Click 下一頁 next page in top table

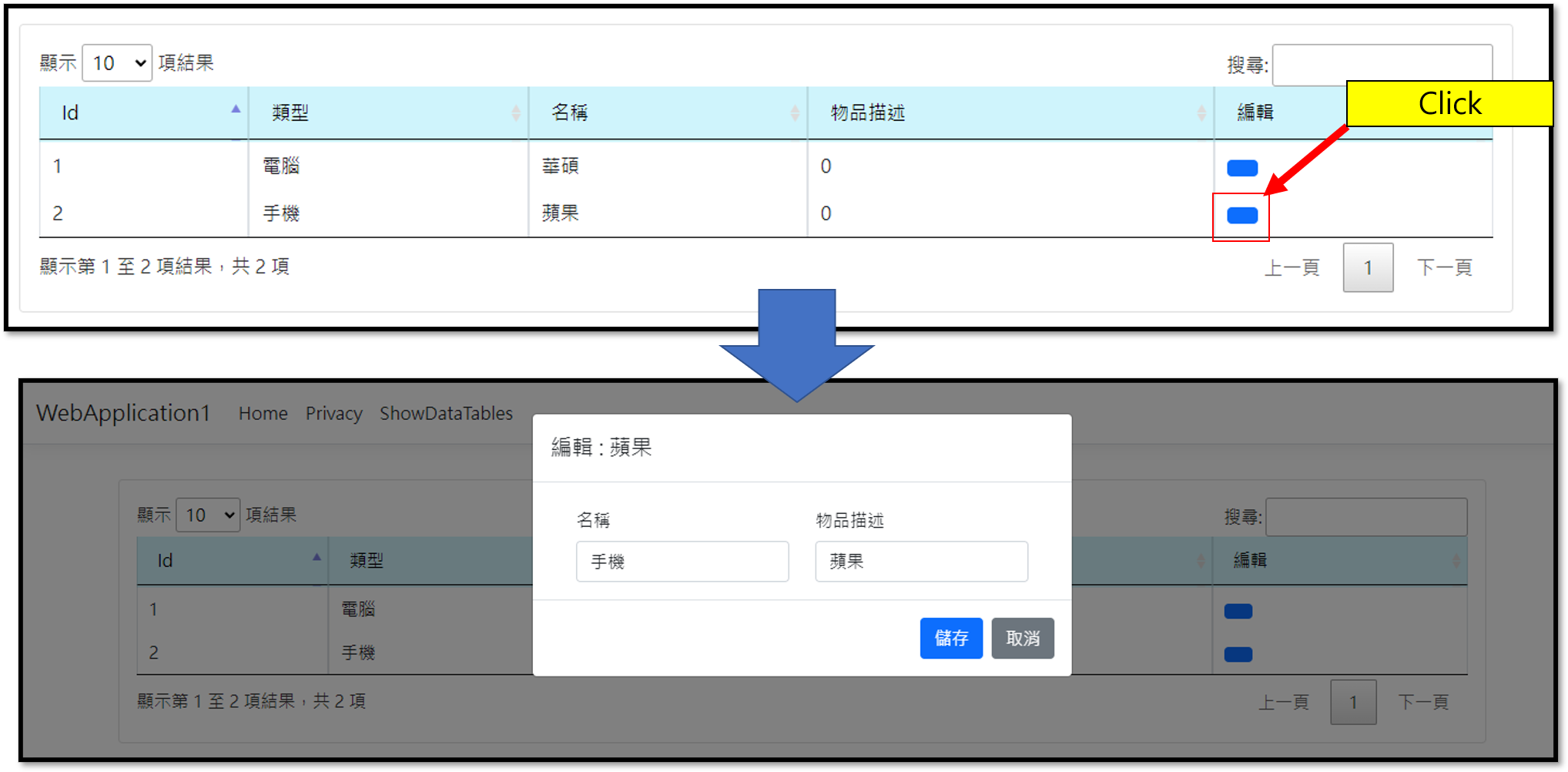point(1444,268)
